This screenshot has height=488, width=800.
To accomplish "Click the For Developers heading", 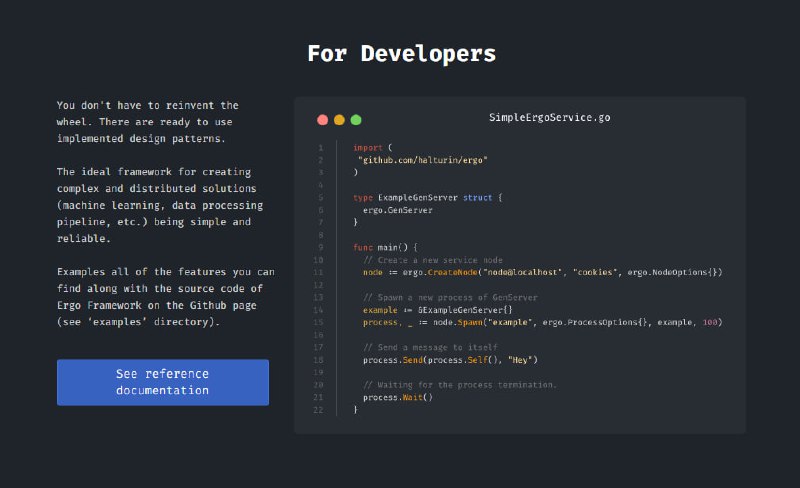I will (x=400, y=53).
